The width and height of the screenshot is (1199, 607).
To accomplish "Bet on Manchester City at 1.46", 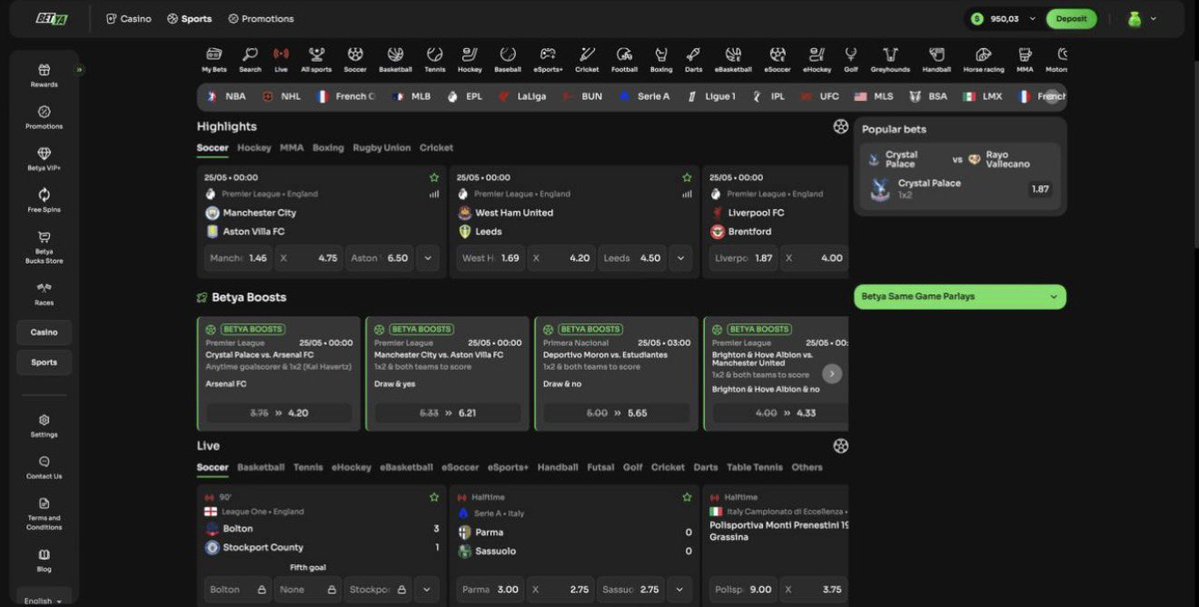I will pyautogui.click(x=238, y=258).
